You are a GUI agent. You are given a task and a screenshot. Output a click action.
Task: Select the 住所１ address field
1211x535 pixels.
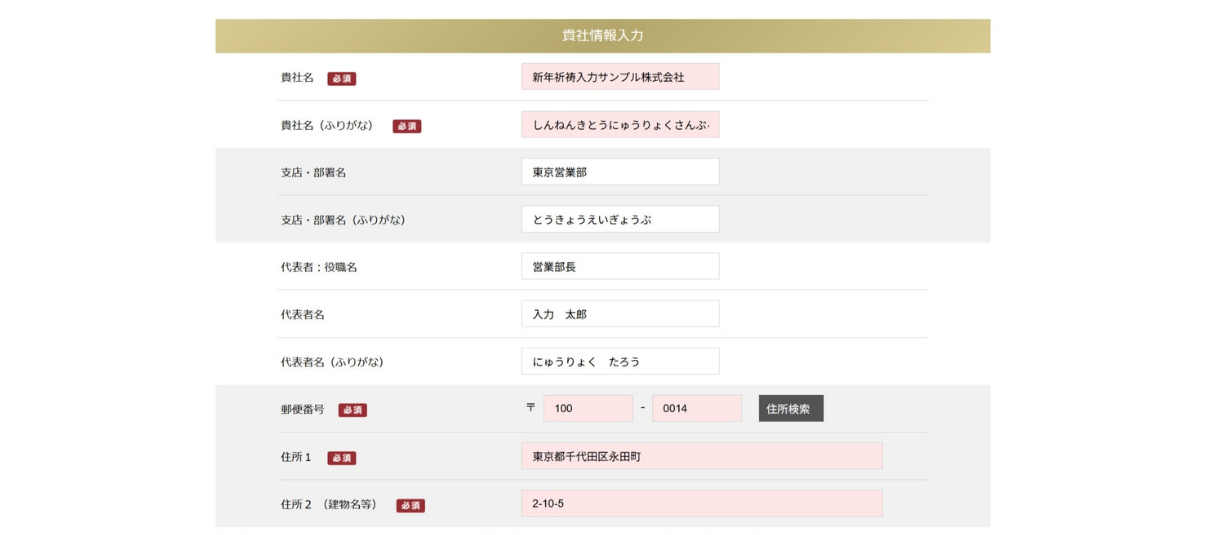[701, 456]
